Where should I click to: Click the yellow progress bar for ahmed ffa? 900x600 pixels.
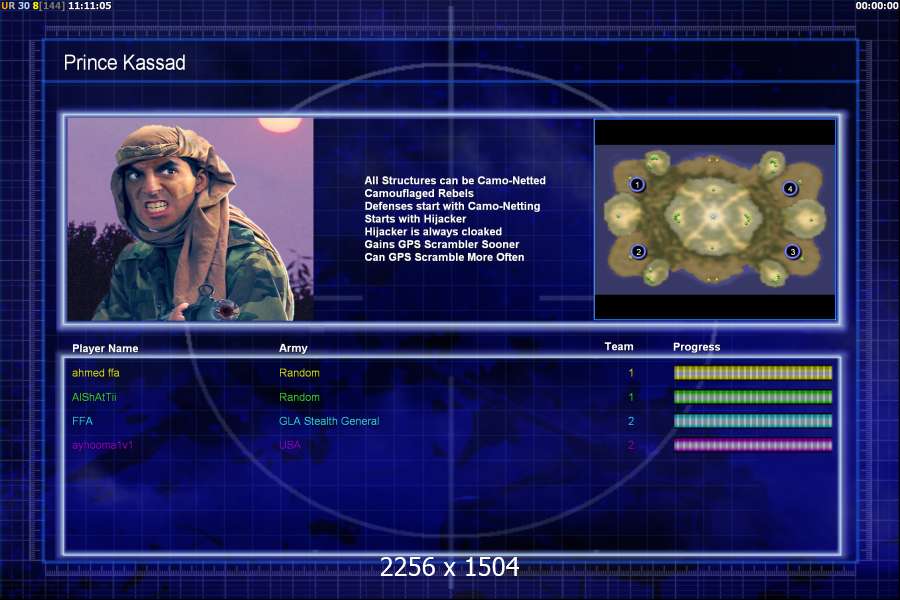point(752,373)
